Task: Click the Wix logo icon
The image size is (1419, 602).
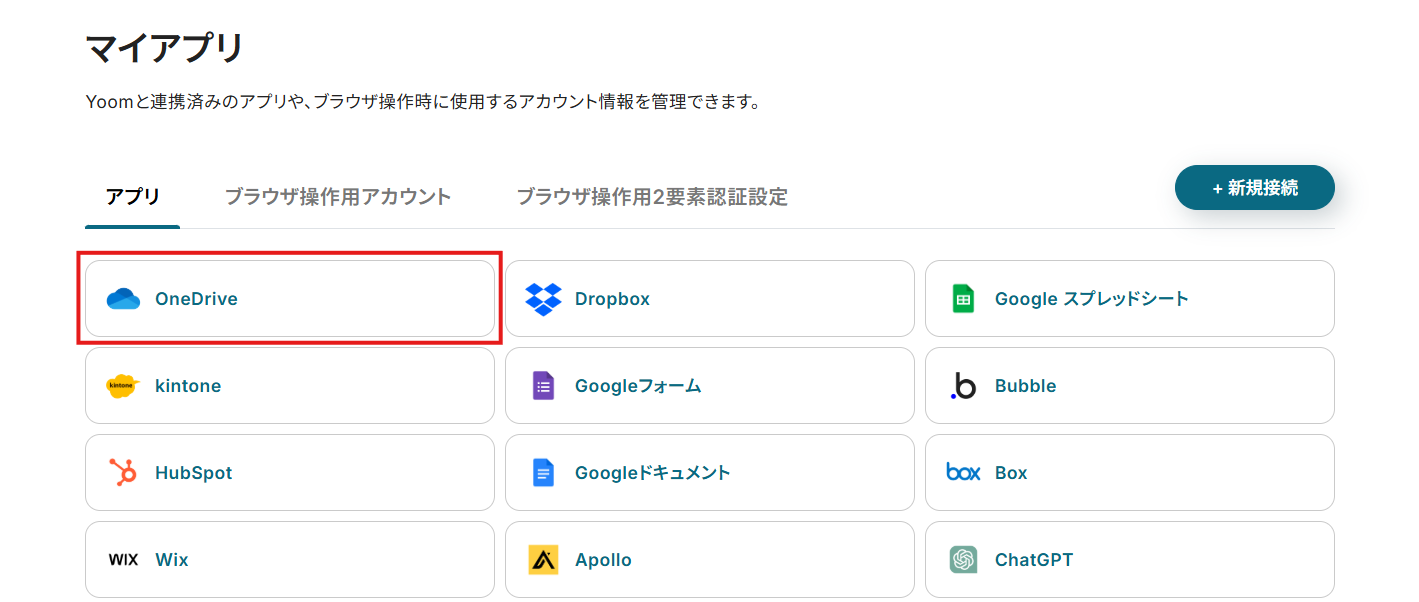Action: click(x=123, y=560)
